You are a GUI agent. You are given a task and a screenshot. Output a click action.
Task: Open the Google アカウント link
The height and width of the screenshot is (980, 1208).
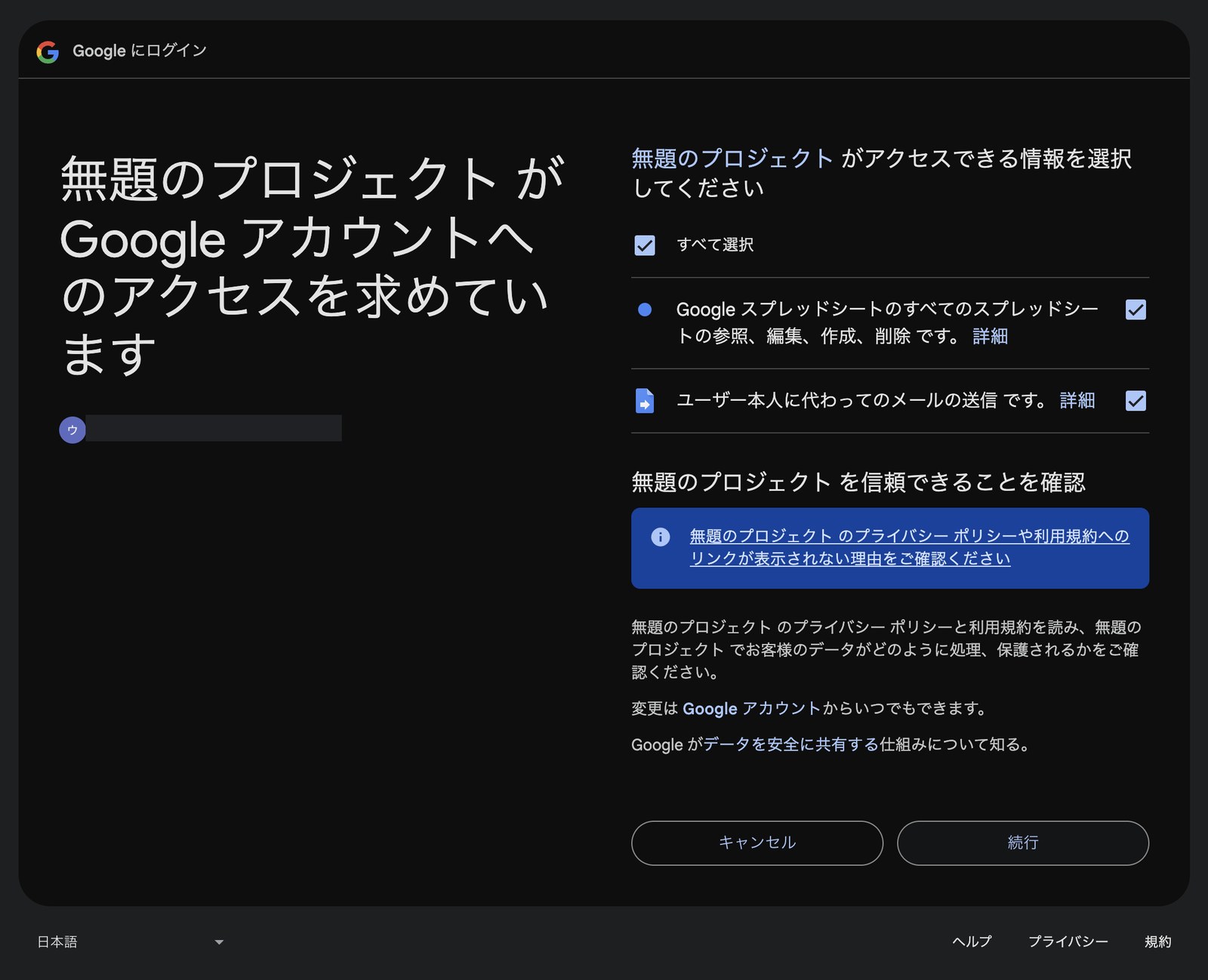751,709
